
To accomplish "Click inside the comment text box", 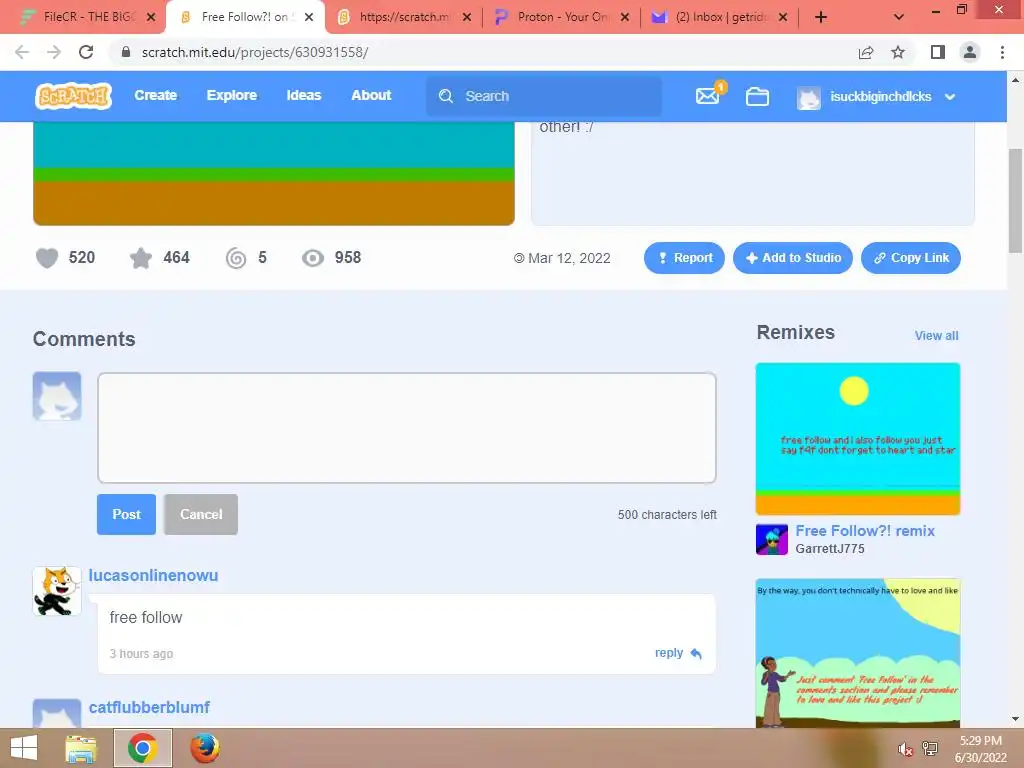I will click(x=407, y=428).
